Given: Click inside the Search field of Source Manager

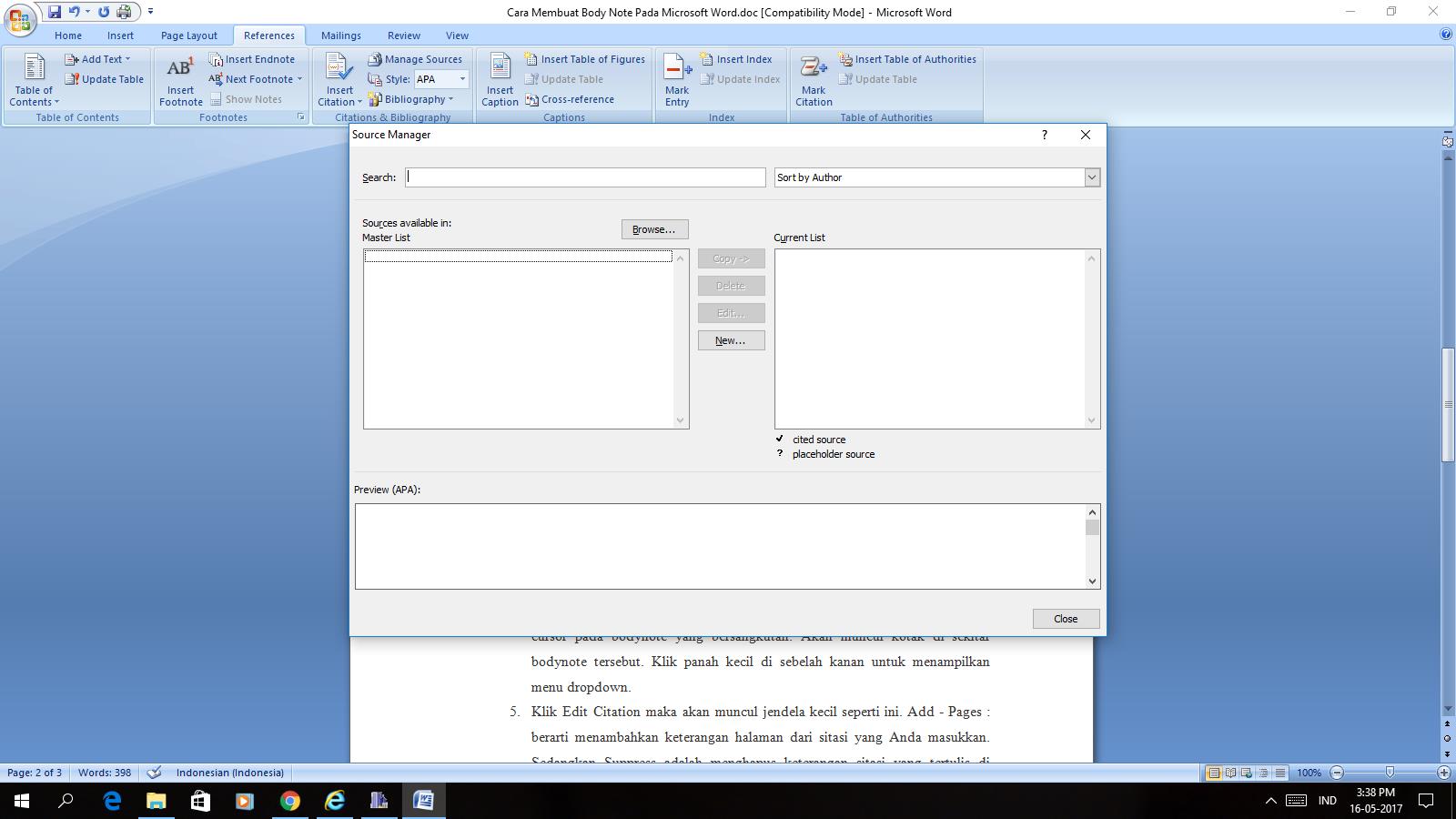Looking at the screenshot, I should (x=585, y=177).
